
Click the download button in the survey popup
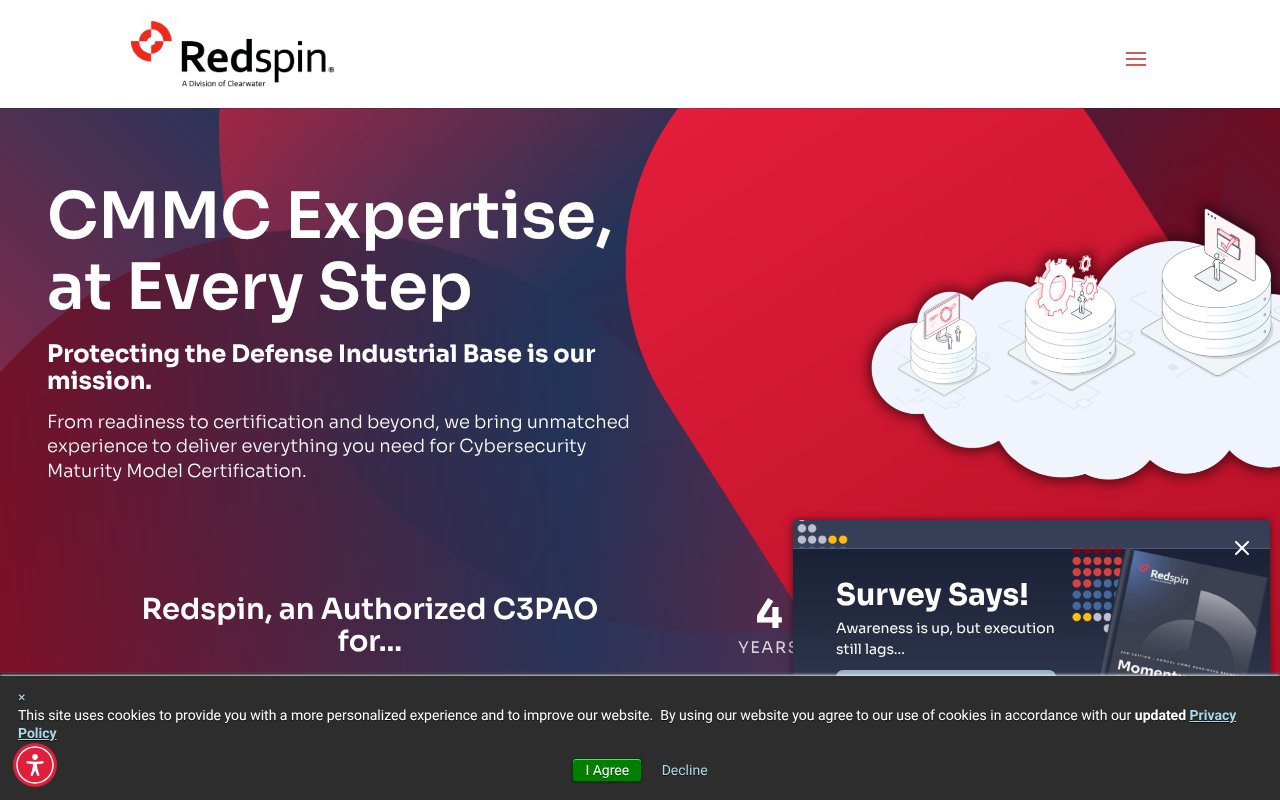(x=946, y=678)
